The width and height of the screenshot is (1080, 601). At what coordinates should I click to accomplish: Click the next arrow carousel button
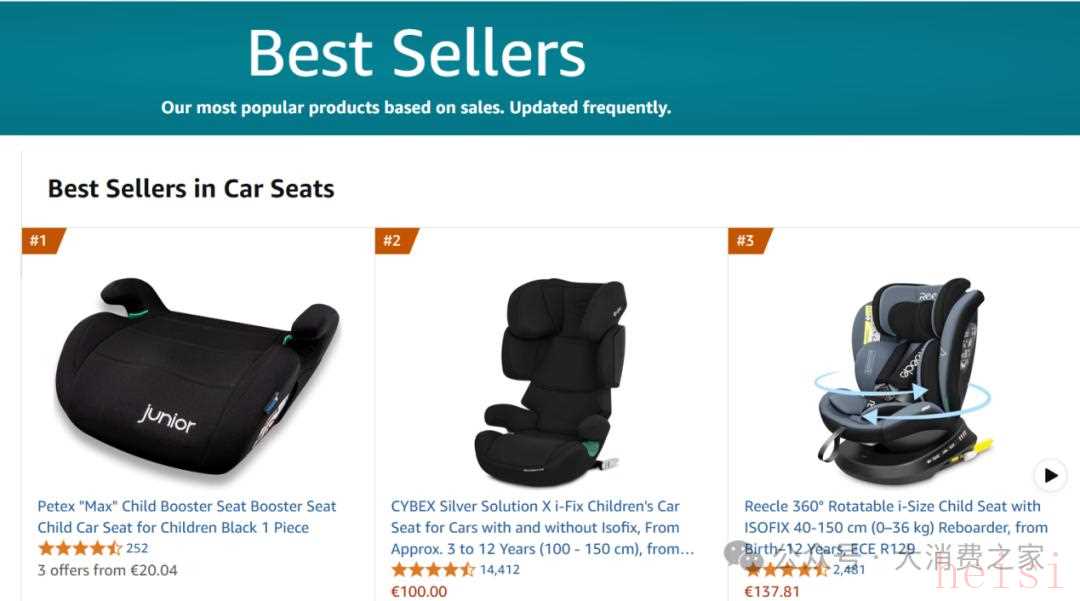1050,475
